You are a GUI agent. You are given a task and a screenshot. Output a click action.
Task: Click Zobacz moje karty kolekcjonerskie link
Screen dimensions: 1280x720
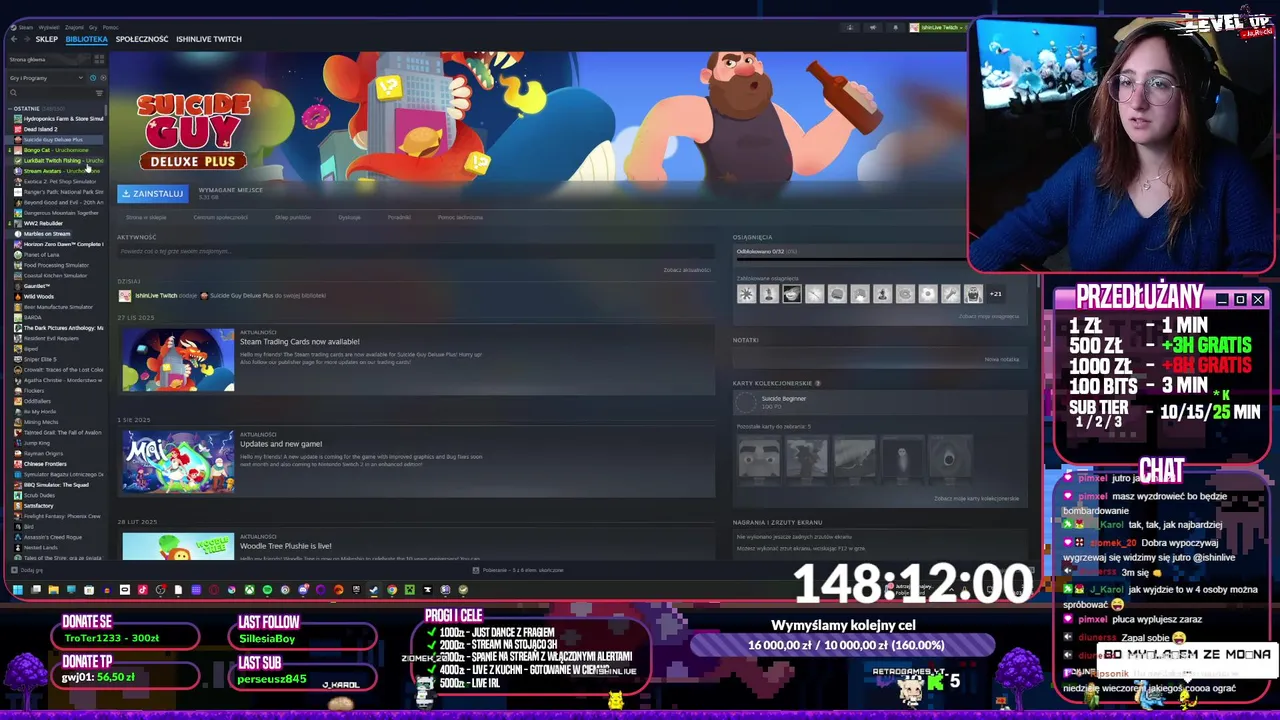point(977,498)
